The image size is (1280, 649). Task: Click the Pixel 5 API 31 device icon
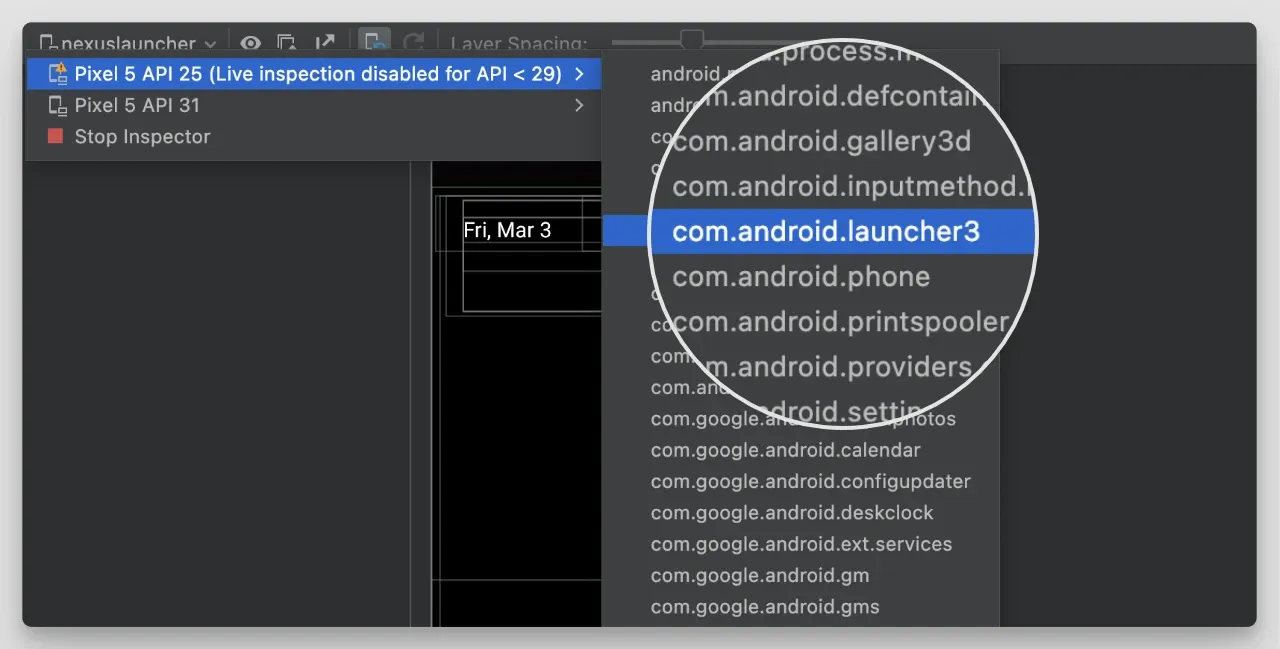click(57, 105)
